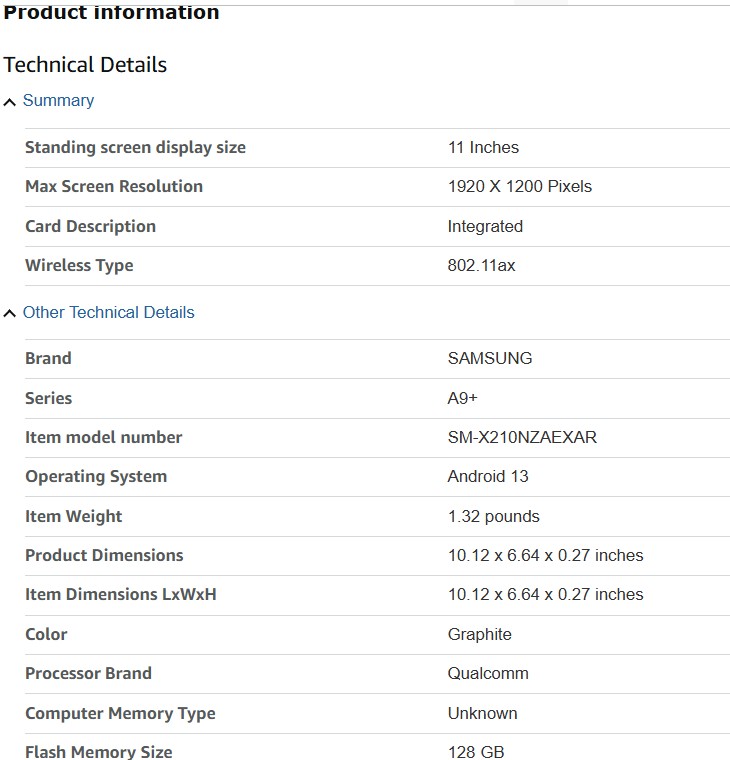Click the Android 13 operating system value
Viewport: 730px width, 760px height.
pyautogui.click(x=489, y=477)
